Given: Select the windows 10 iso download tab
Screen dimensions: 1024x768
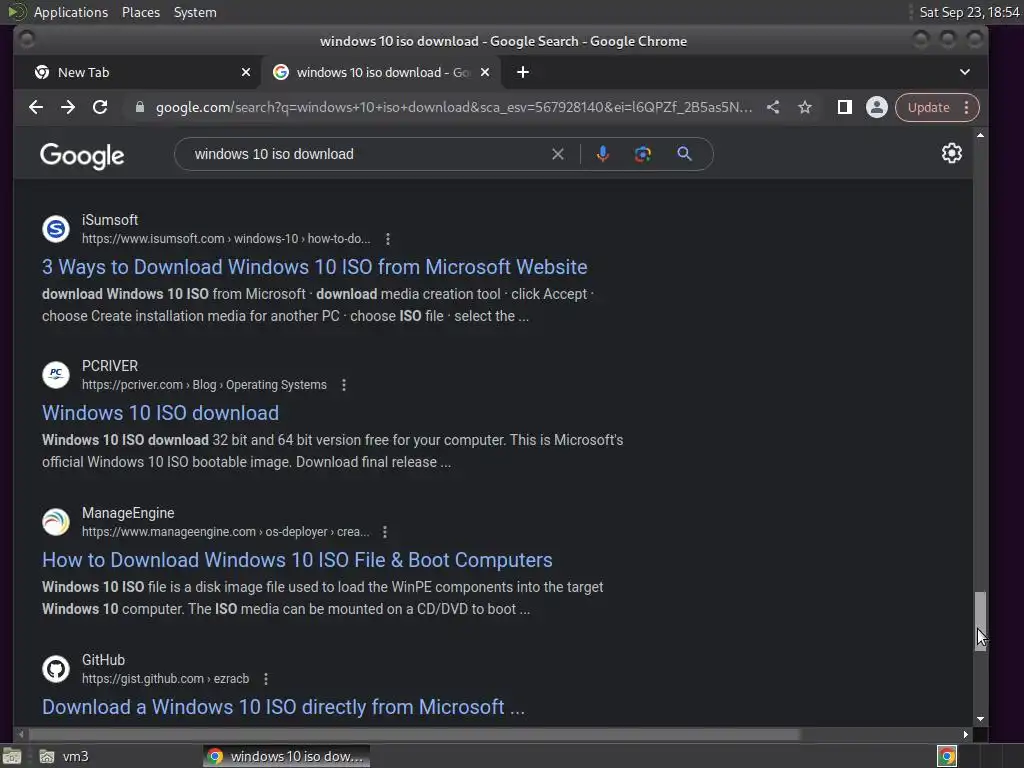Looking at the screenshot, I should tap(381, 72).
